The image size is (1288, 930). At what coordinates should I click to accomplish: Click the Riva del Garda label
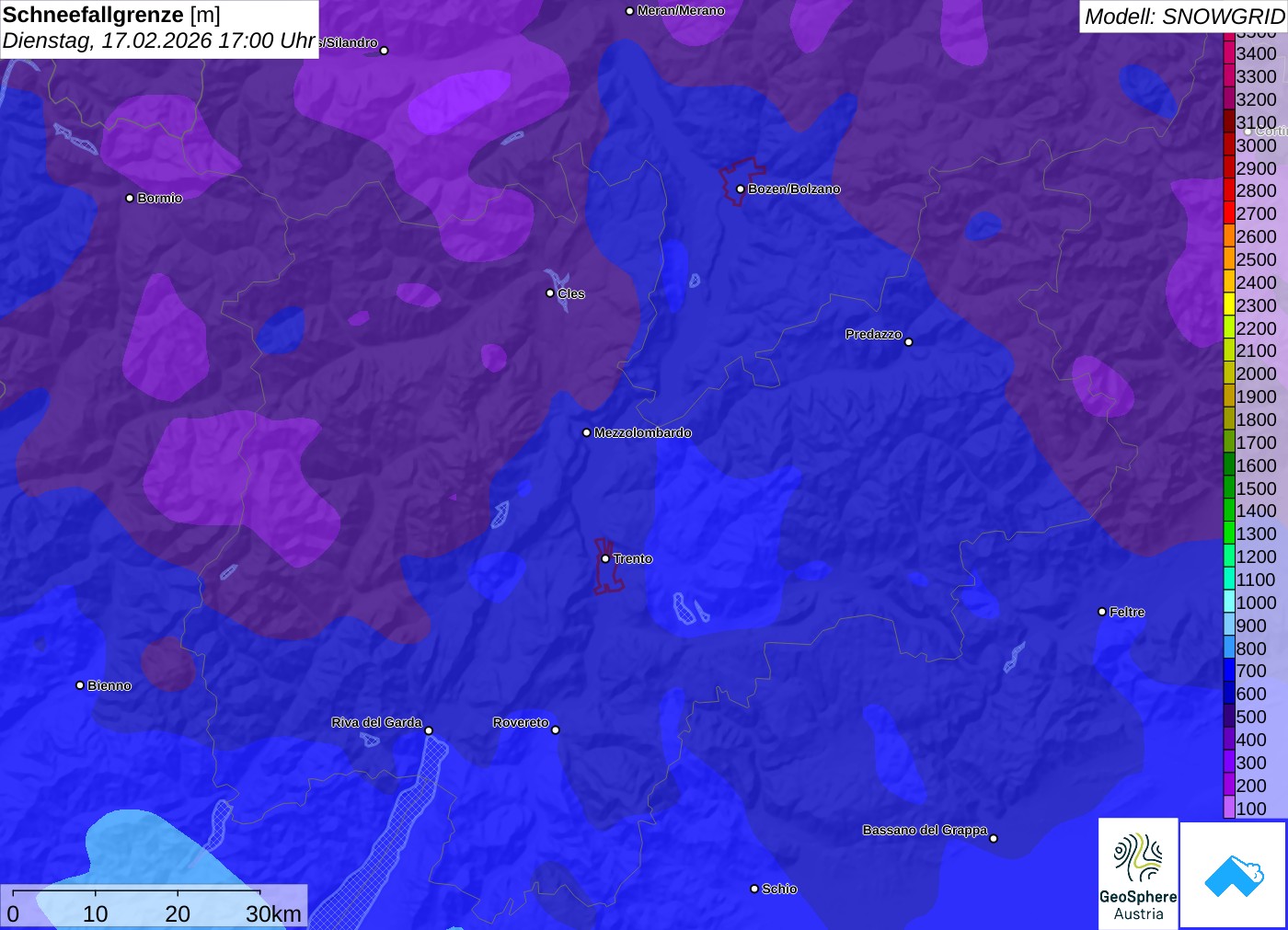(x=376, y=722)
